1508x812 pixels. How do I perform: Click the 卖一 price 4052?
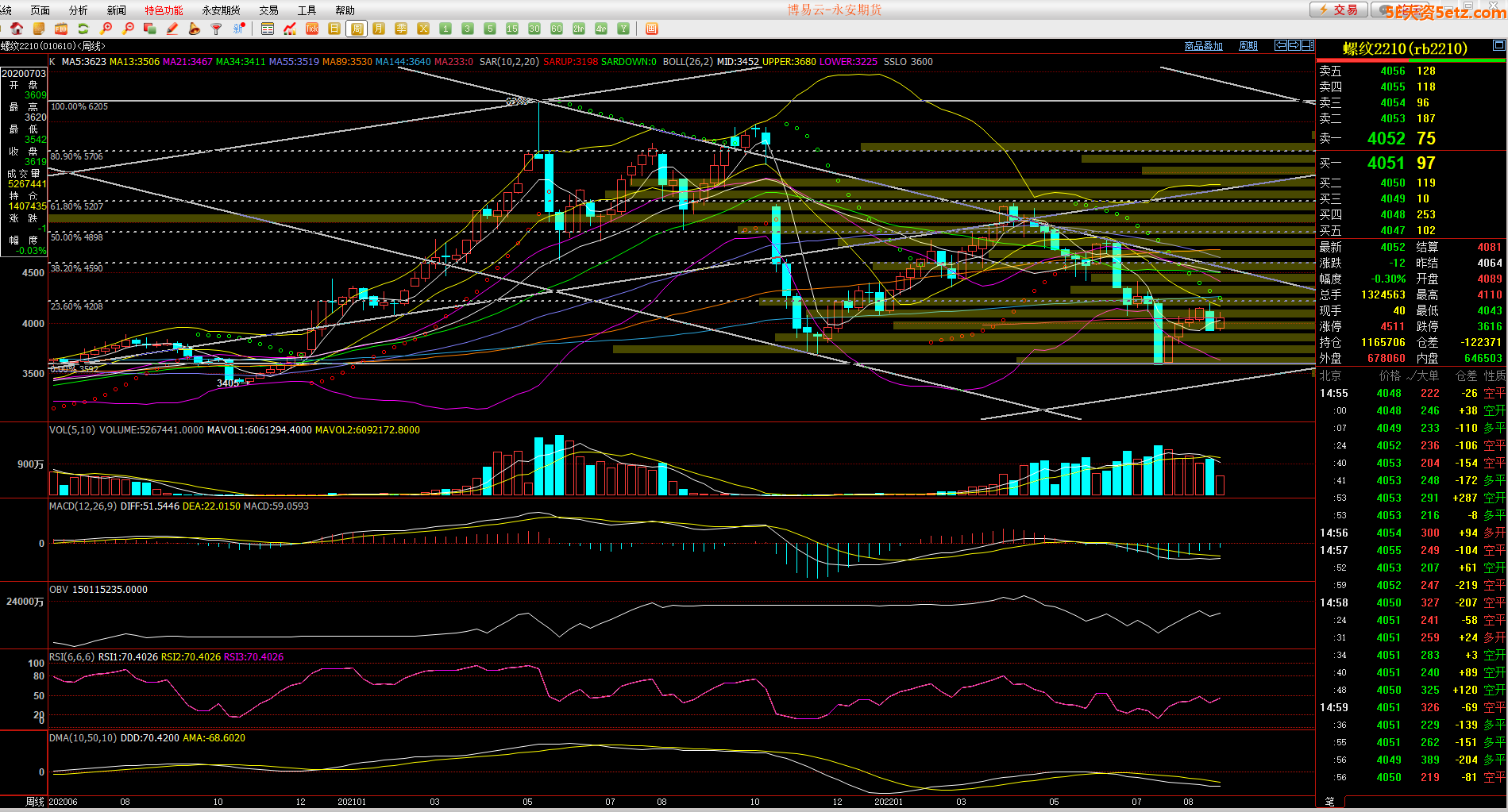pos(1387,138)
